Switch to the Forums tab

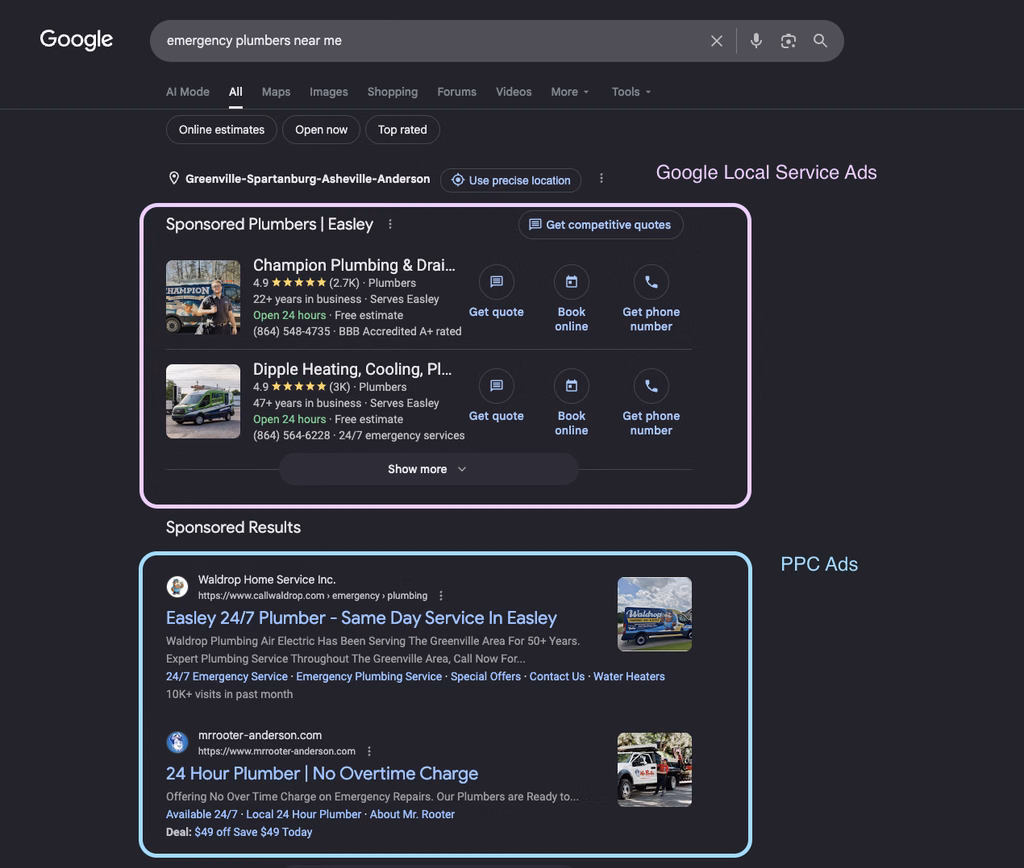coord(456,92)
